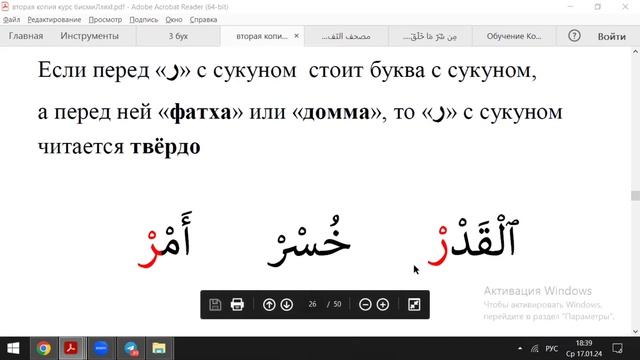Image resolution: width=640 pixels, height=360 pixels.
Task: Click the bold word «фатха»
Action: pyautogui.click(x=200, y=112)
